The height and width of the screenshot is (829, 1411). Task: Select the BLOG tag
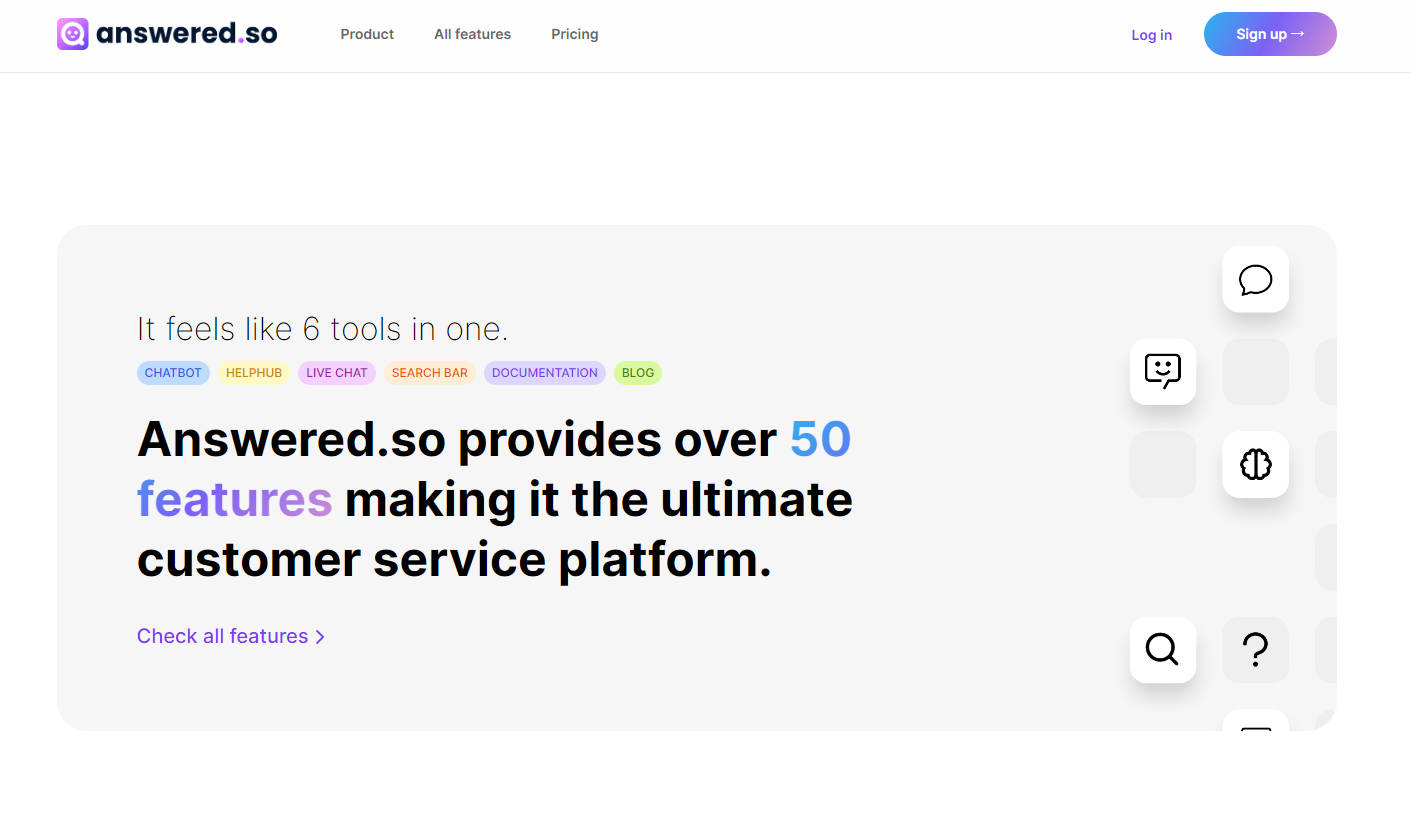coord(638,373)
